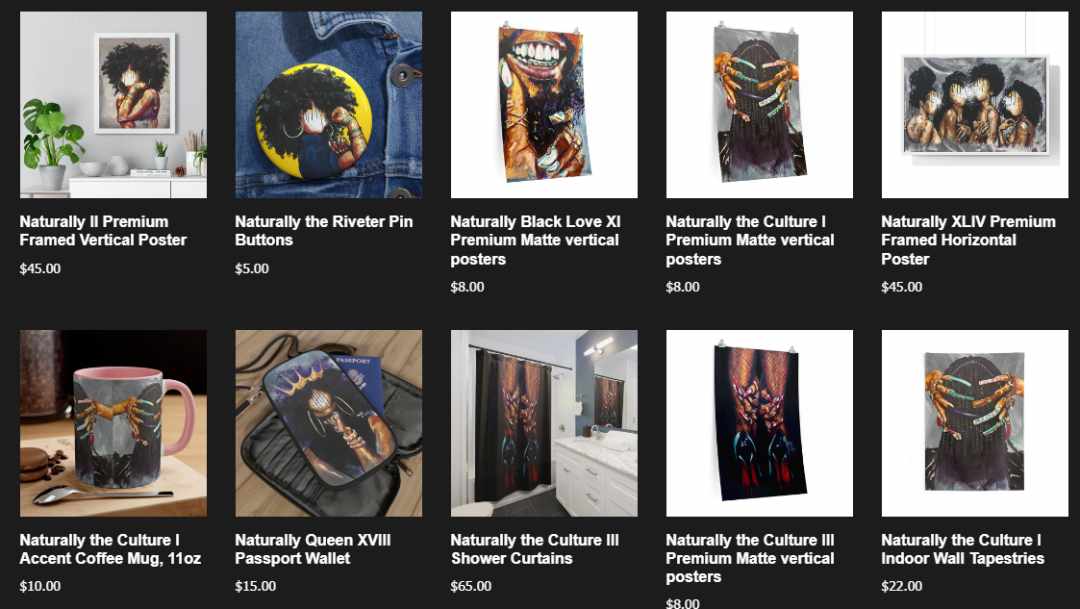Open the shower curtains product photo
The width and height of the screenshot is (1080, 609).
click(x=544, y=423)
